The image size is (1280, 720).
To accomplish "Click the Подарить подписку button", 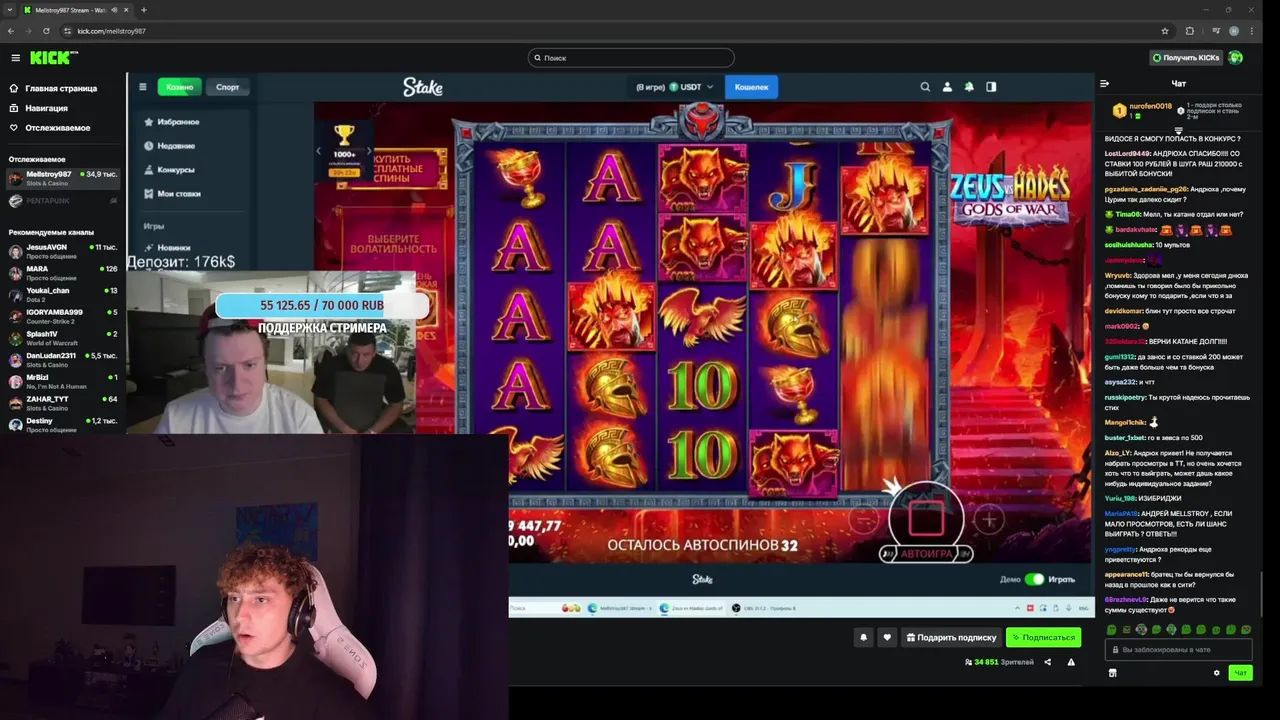I will [x=951, y=637].
